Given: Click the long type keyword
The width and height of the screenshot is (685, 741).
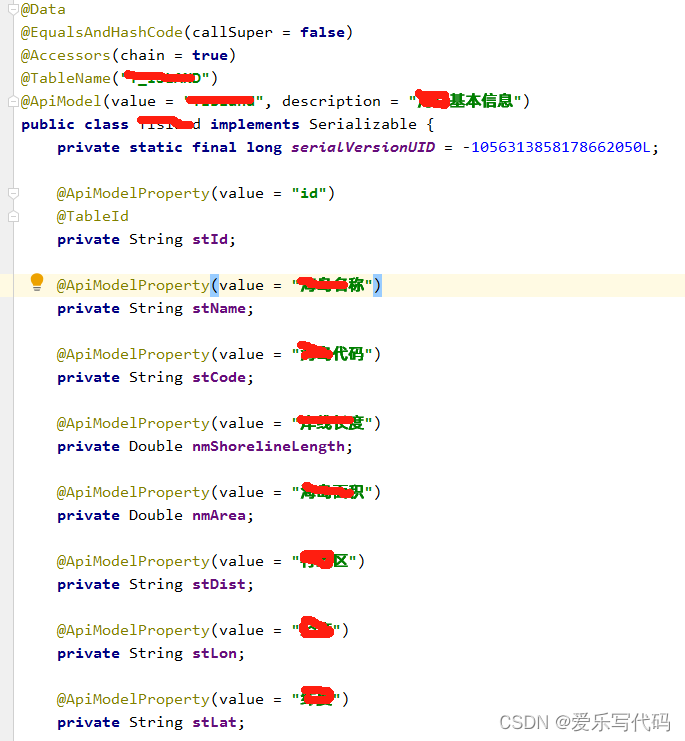Looking at the screenshot, I should [264, 147].
